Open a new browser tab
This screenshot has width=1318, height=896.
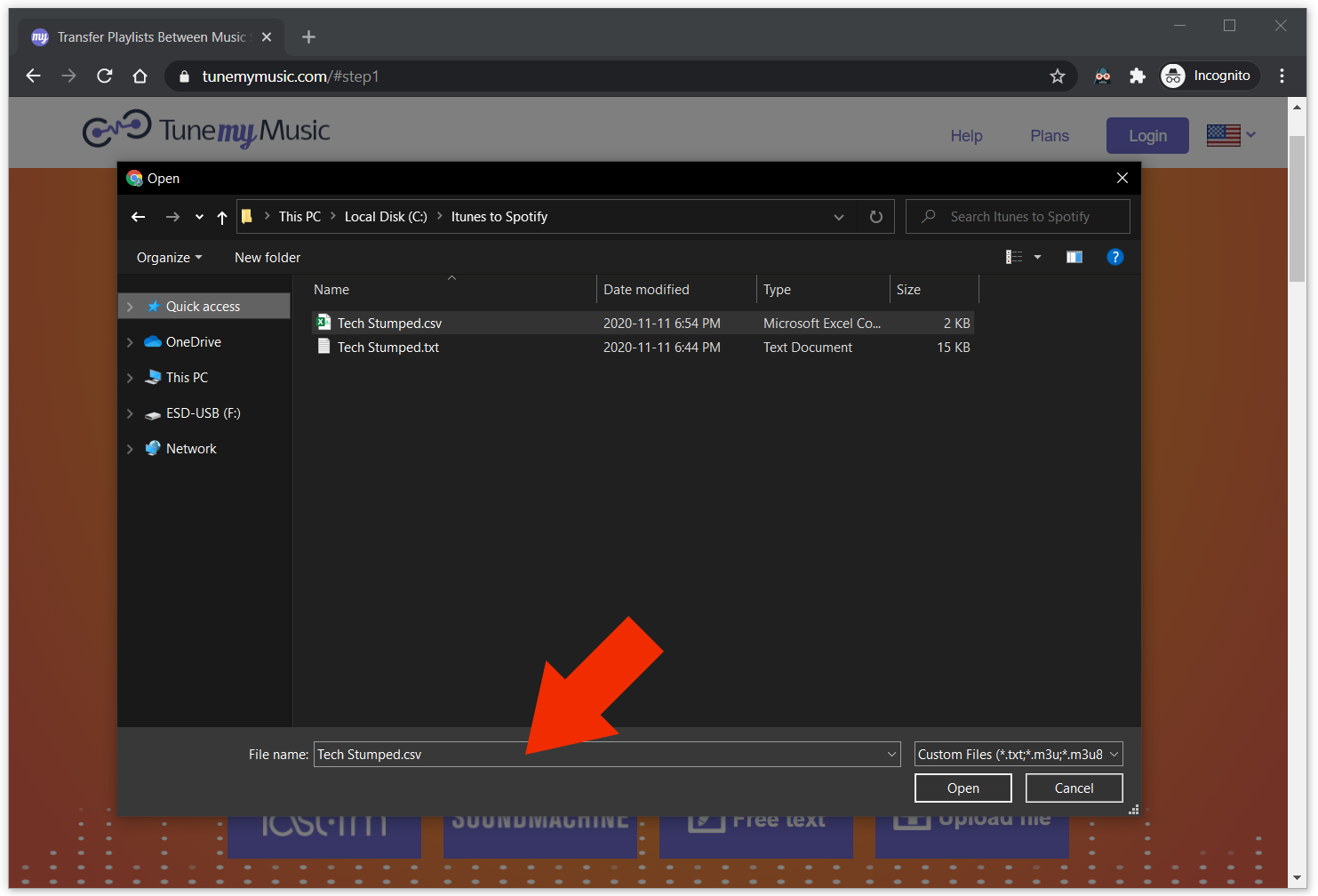tap(308, 36)
